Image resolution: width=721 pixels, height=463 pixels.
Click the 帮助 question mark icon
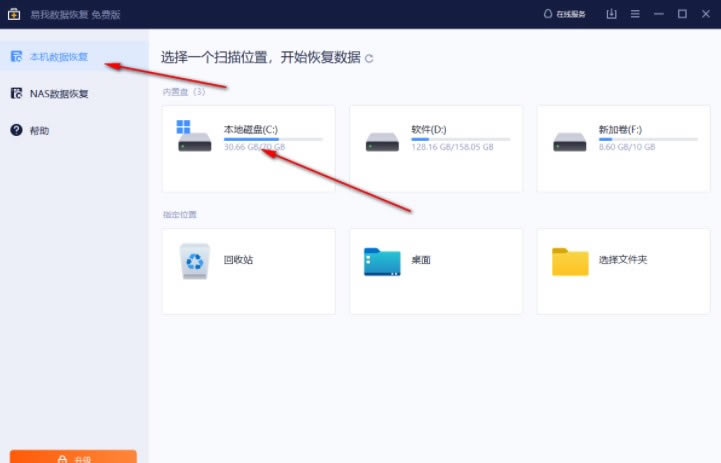(x=16, y=130)
